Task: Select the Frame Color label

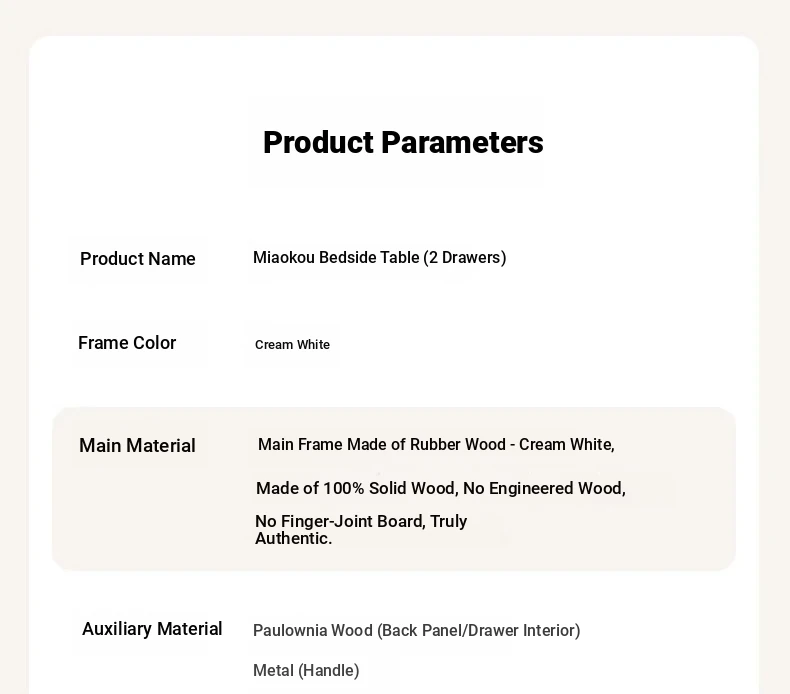Action: 127,343
